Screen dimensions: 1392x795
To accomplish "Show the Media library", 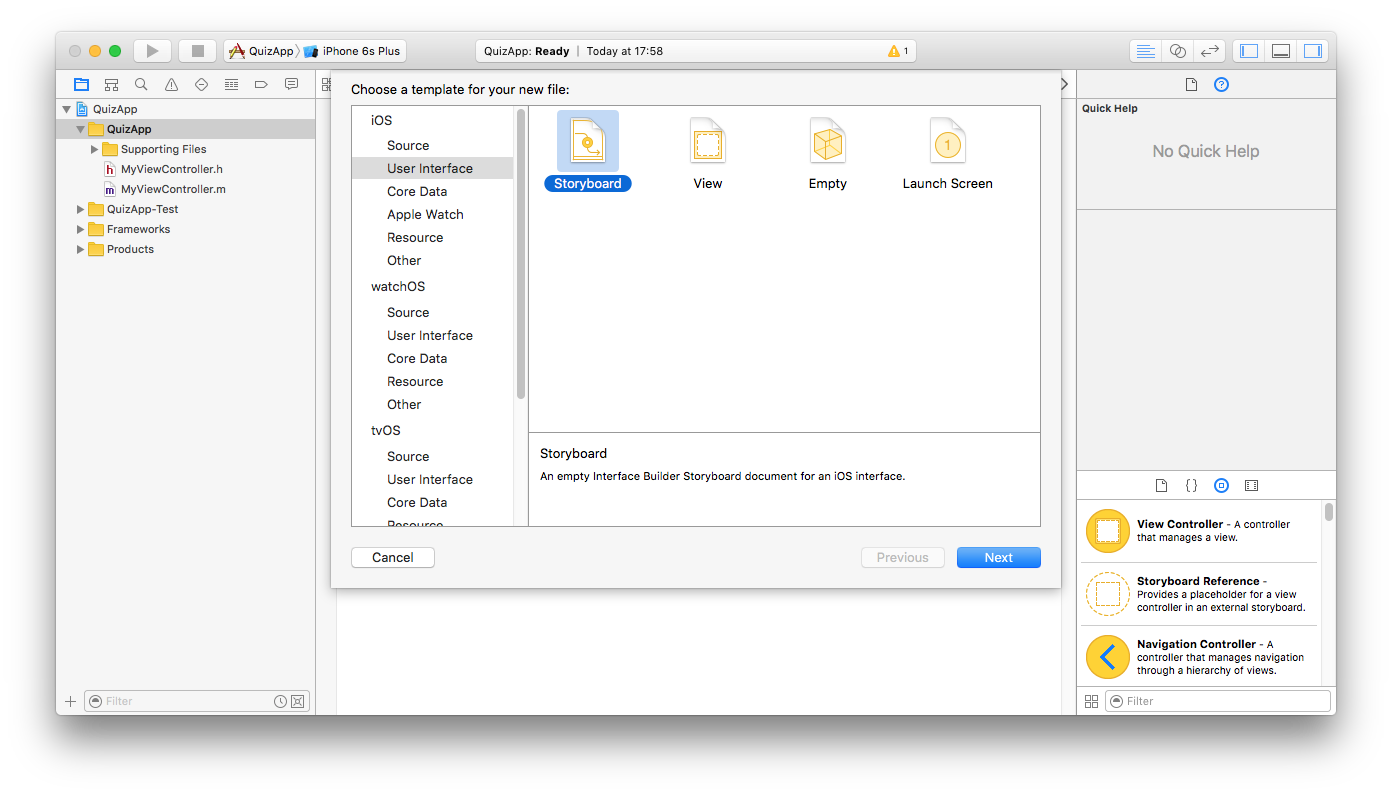I will click(1251, 486).
